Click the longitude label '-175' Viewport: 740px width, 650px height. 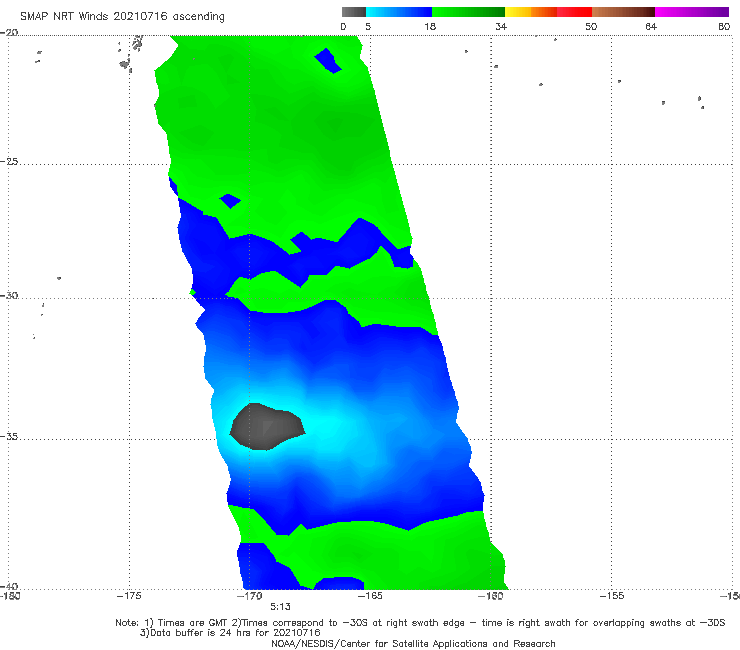coord(129,596)
